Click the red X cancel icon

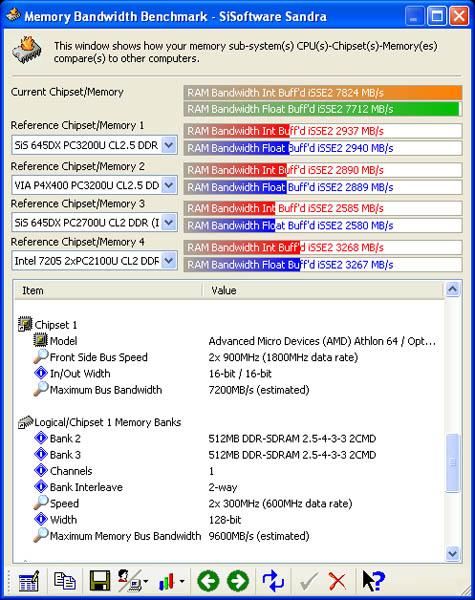pyautogui.click(x=337, y=582)
